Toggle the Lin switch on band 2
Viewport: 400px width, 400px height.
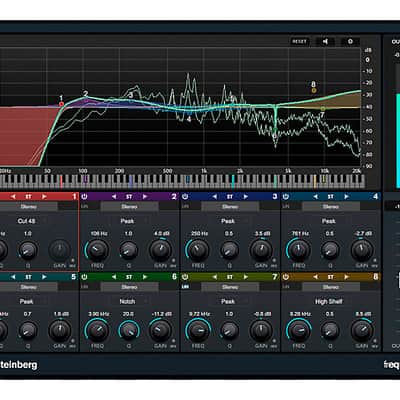coord(84,207)
